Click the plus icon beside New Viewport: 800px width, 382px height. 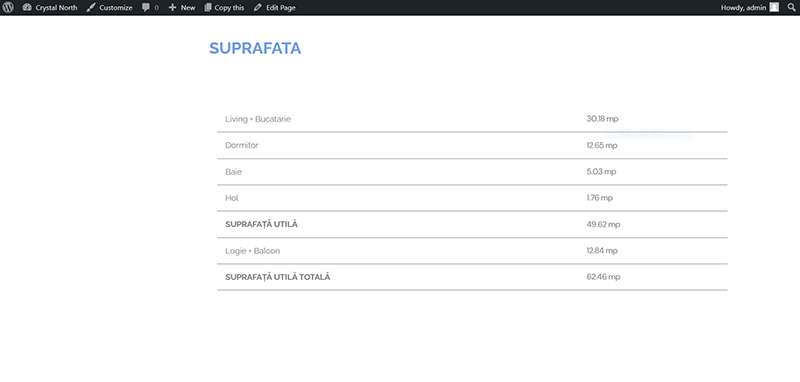click(x=172, y=8)
